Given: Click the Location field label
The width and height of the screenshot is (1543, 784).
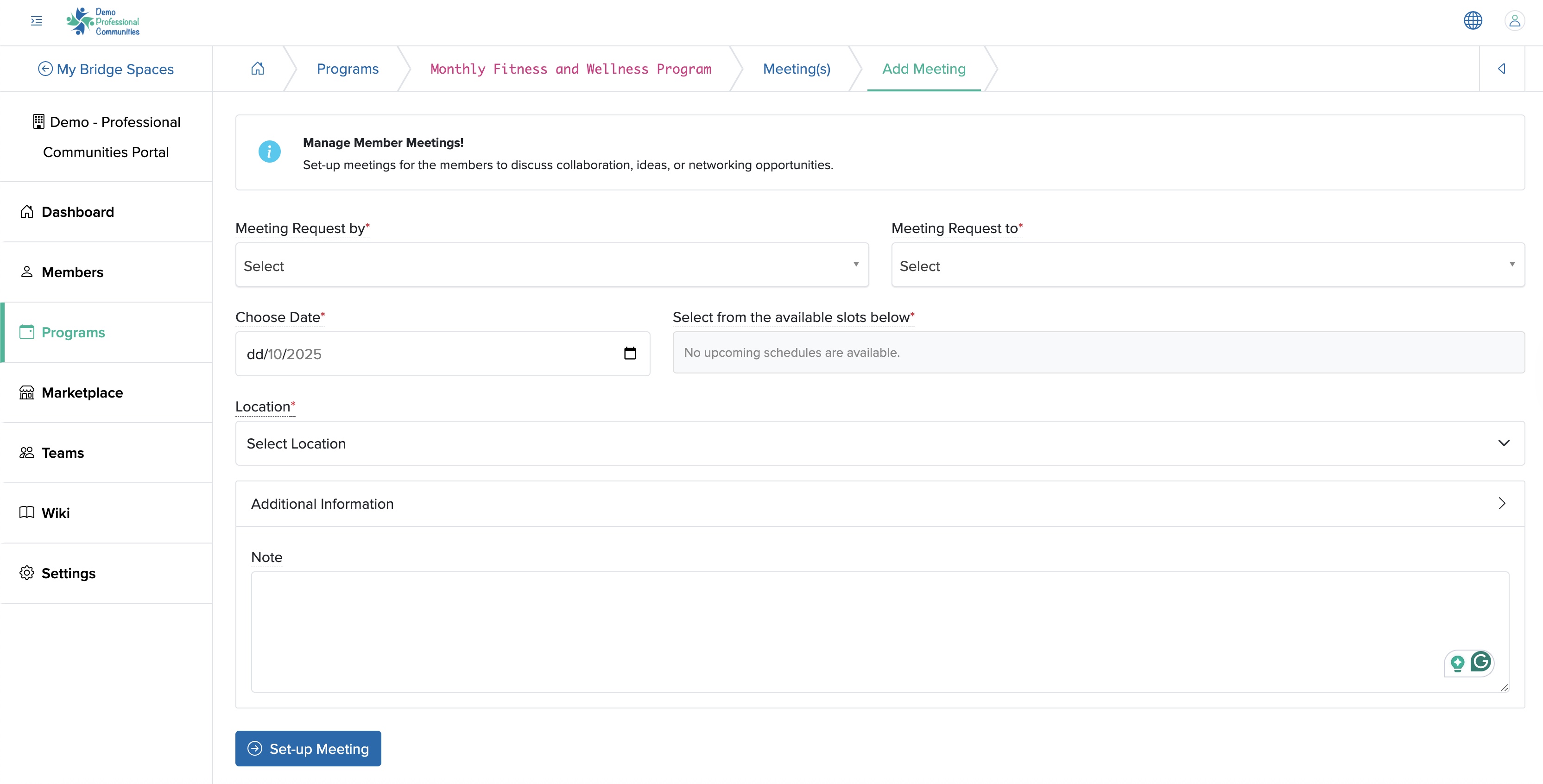Looking at the screenshot, I should click(x=265, y=407).
